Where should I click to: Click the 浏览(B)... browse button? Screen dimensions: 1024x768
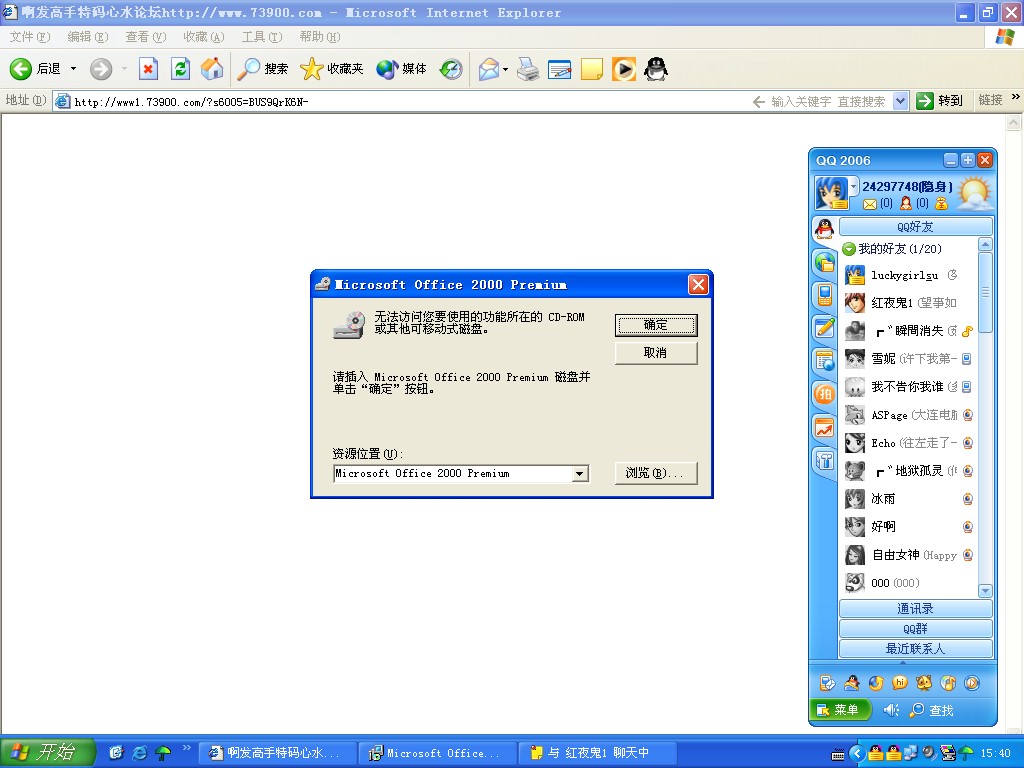point(656,473)
